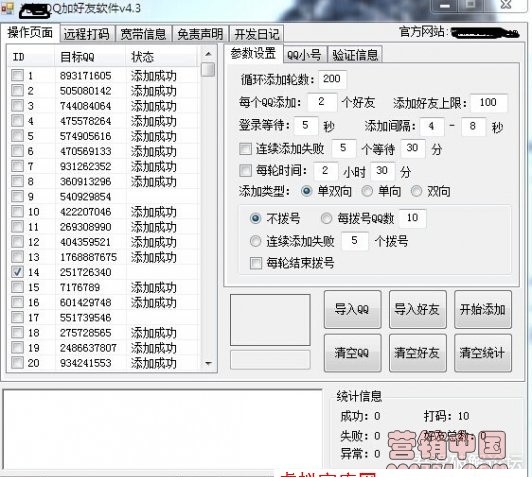Tick checkbox for row 20 QQ 934241553

(17, 363)
